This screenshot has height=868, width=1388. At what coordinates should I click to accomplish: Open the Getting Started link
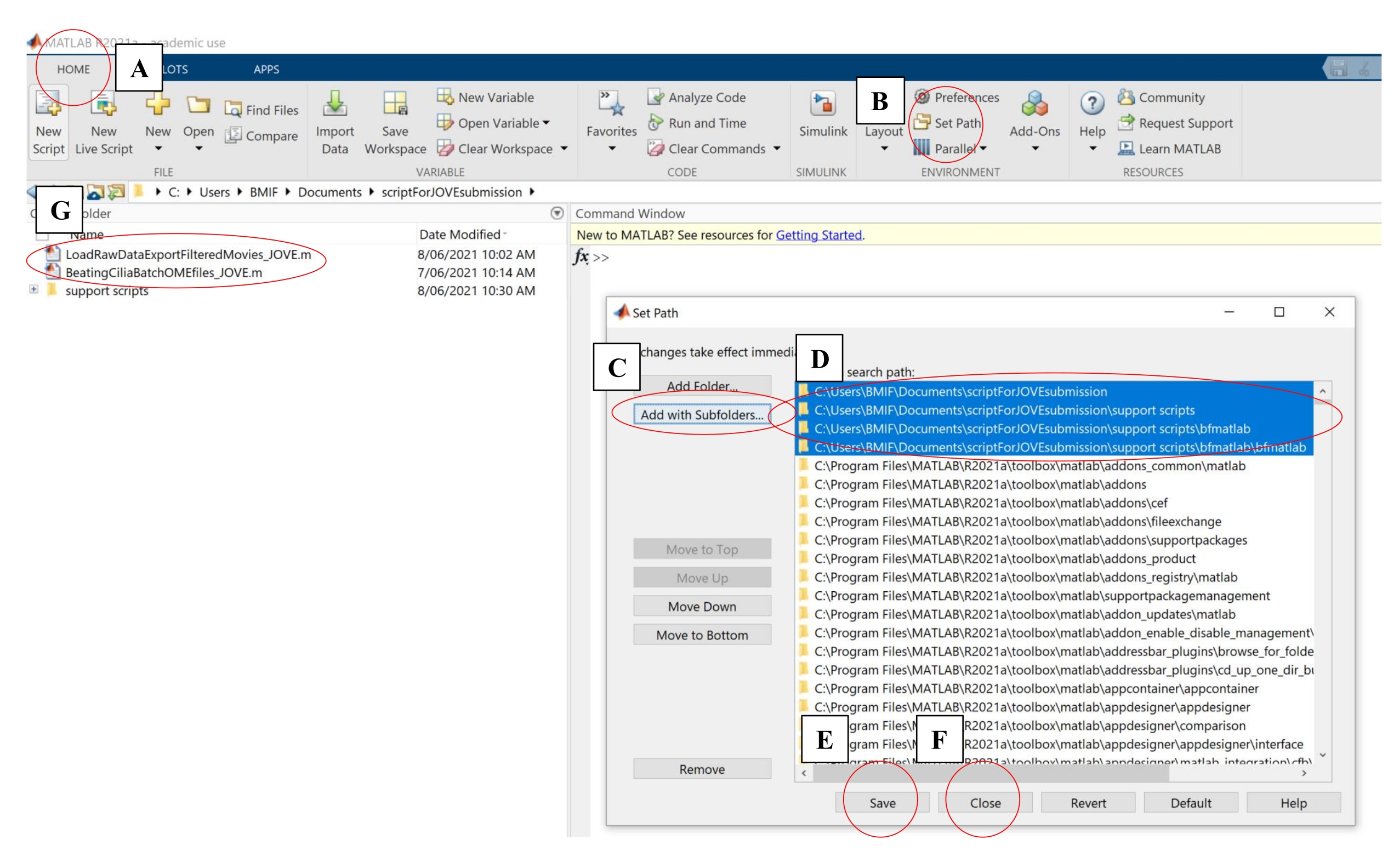pyautogui.click(x=818, y=235)
